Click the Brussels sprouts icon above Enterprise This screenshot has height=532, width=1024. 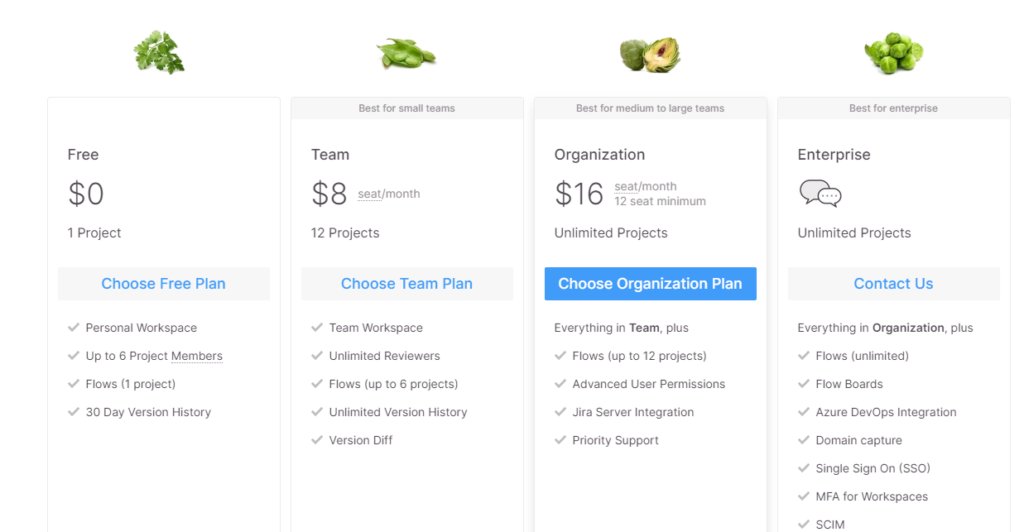pos(893,53)
